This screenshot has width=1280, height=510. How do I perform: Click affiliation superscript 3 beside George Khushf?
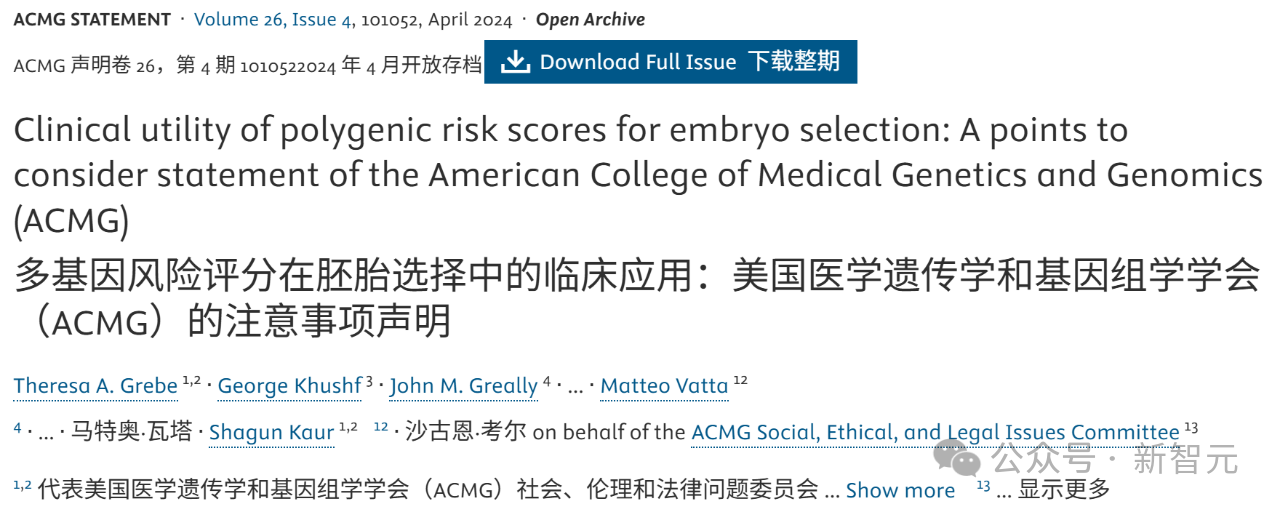click(x=369, y=380)
